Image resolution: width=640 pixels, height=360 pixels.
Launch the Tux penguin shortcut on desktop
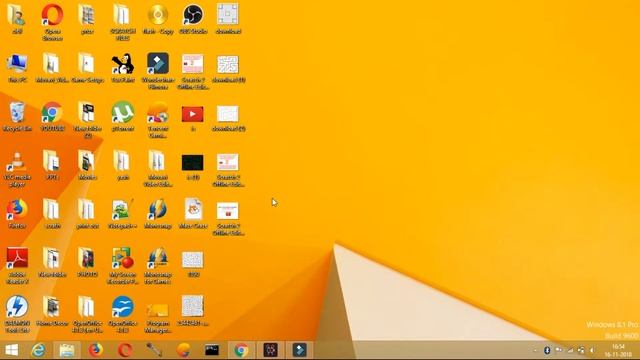122,64
